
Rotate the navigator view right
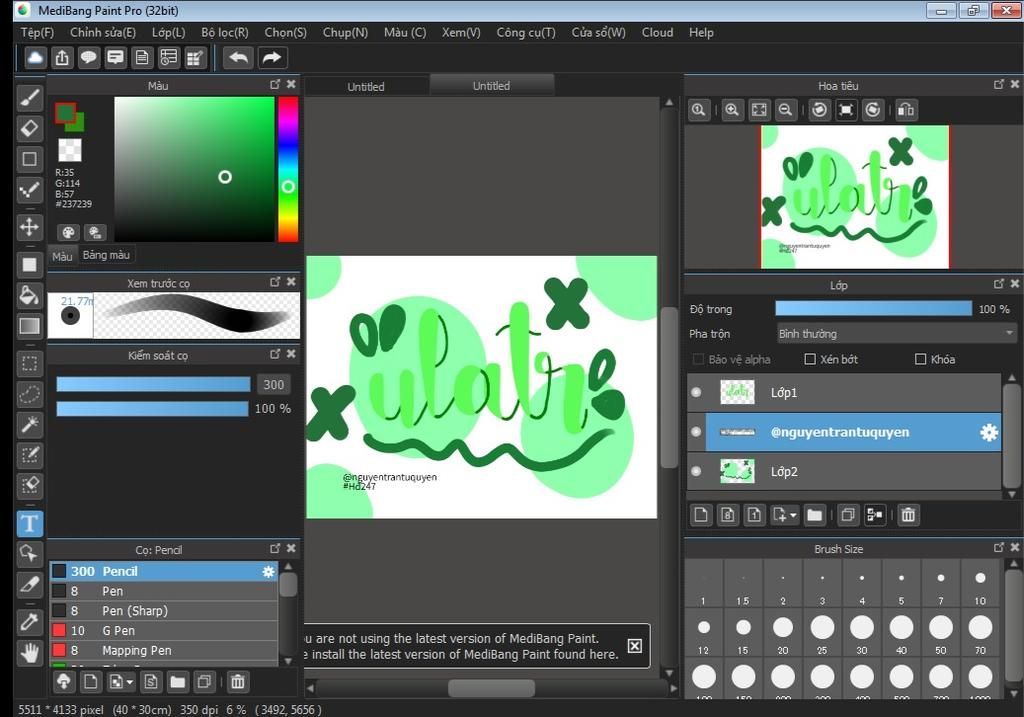873,110
